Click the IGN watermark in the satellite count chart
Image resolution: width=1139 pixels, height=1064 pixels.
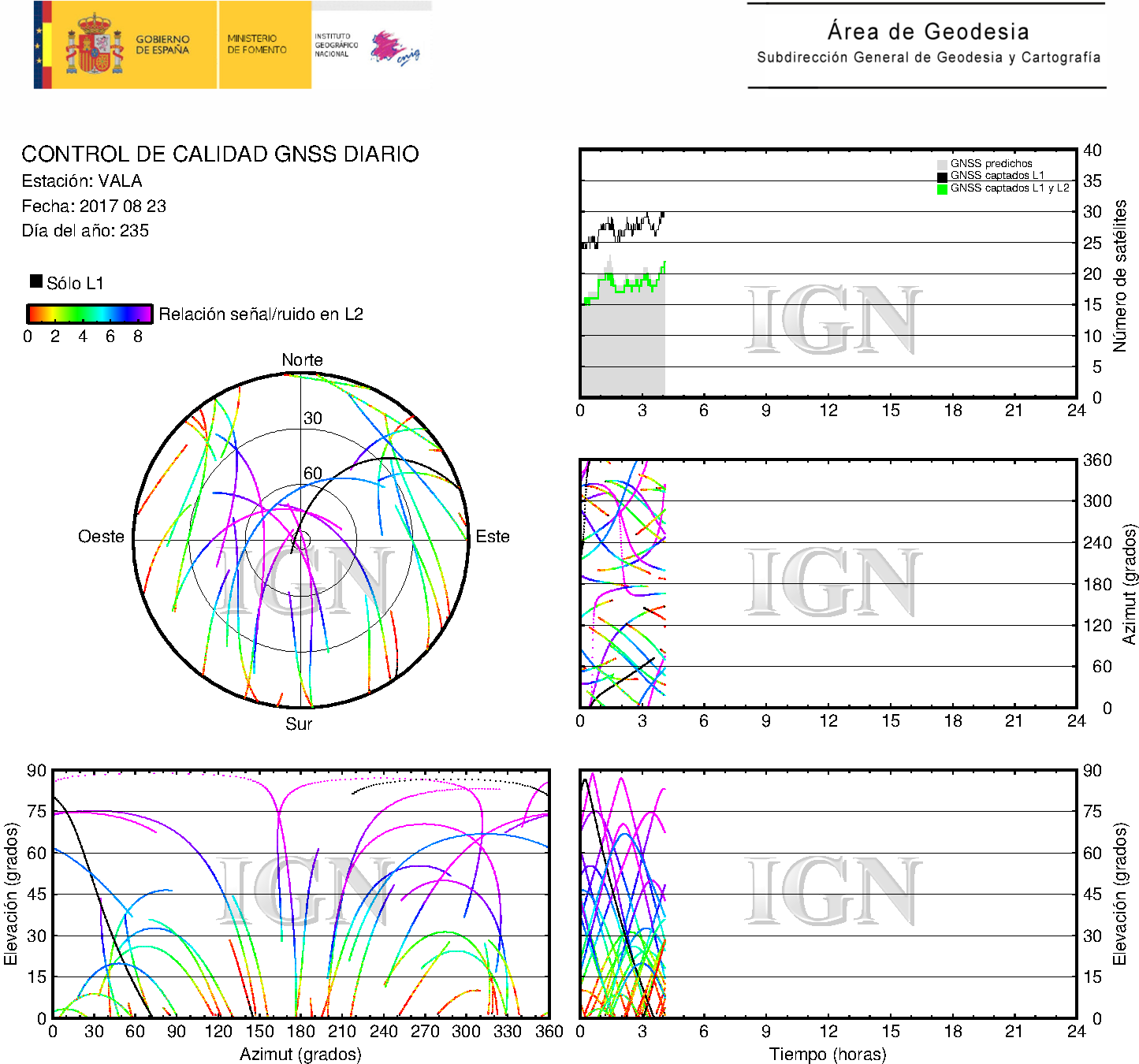pos(832,320)
